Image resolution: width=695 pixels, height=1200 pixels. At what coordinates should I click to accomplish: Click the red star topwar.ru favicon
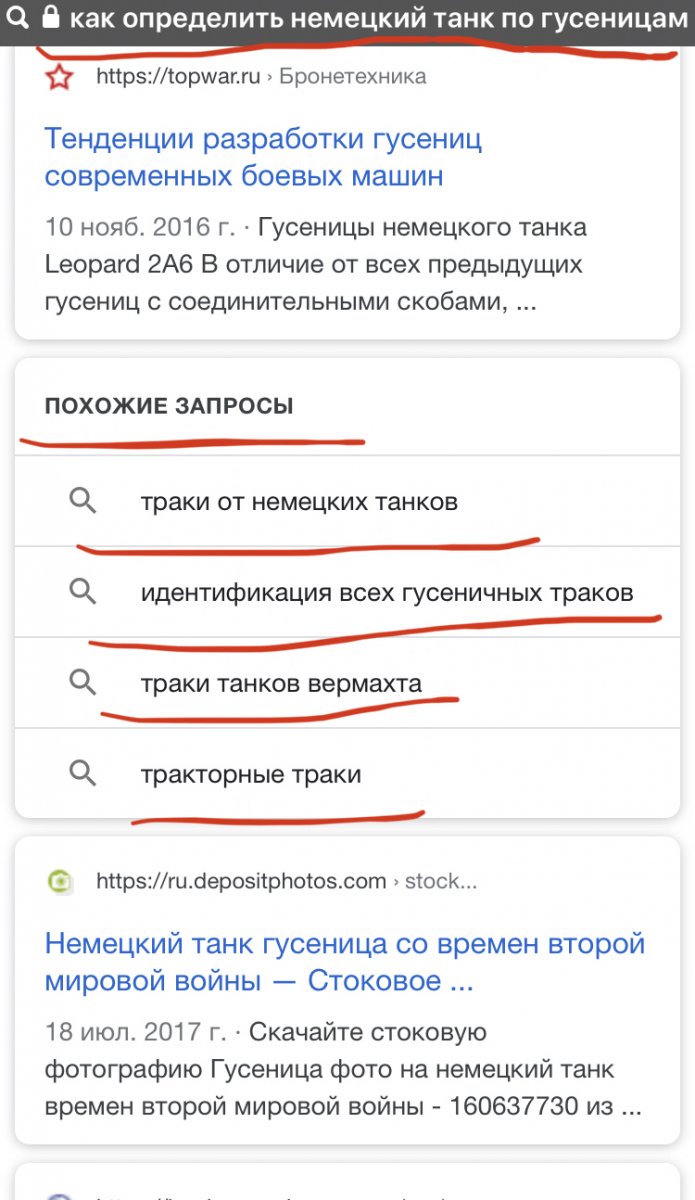60,77
